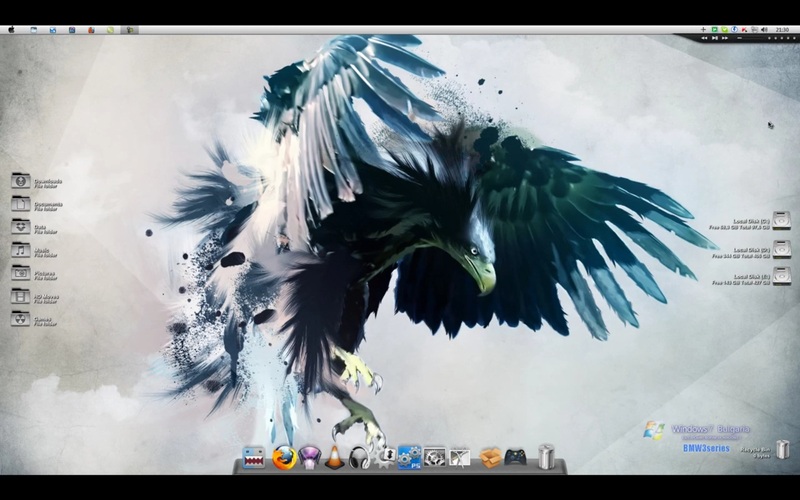Open the gear with arrows dock icon
The width and height of the screenshot is (800, 500).
[x=385, y=457]
